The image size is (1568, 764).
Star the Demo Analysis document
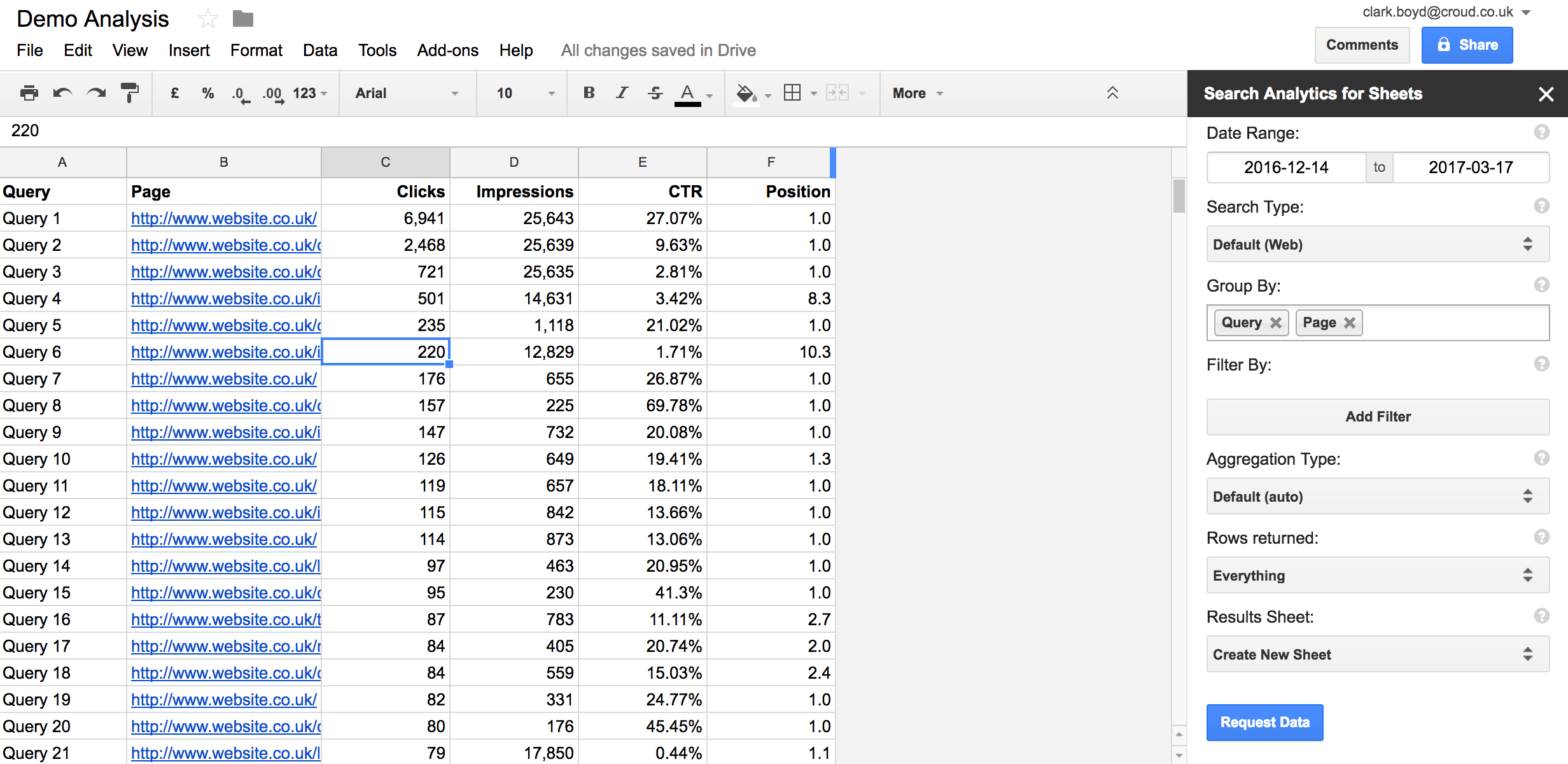207,19
